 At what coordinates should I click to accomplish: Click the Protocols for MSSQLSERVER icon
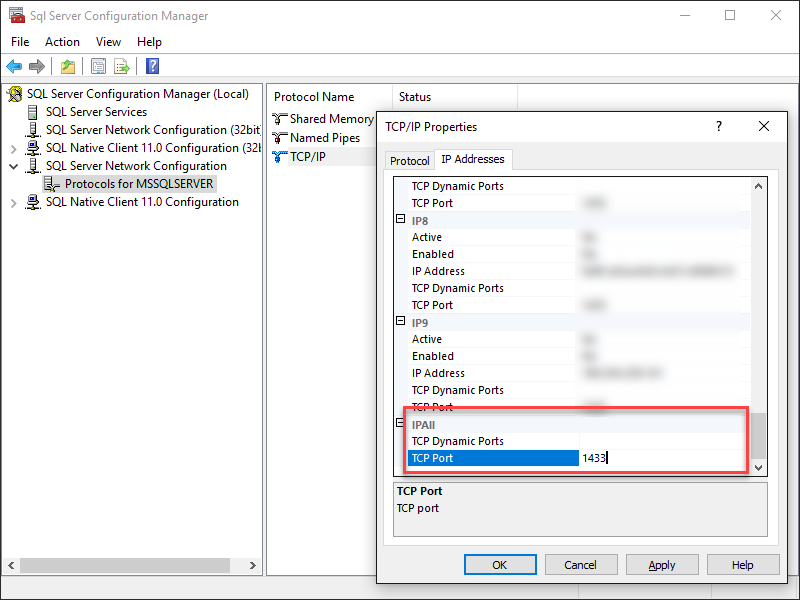[52, 184]
